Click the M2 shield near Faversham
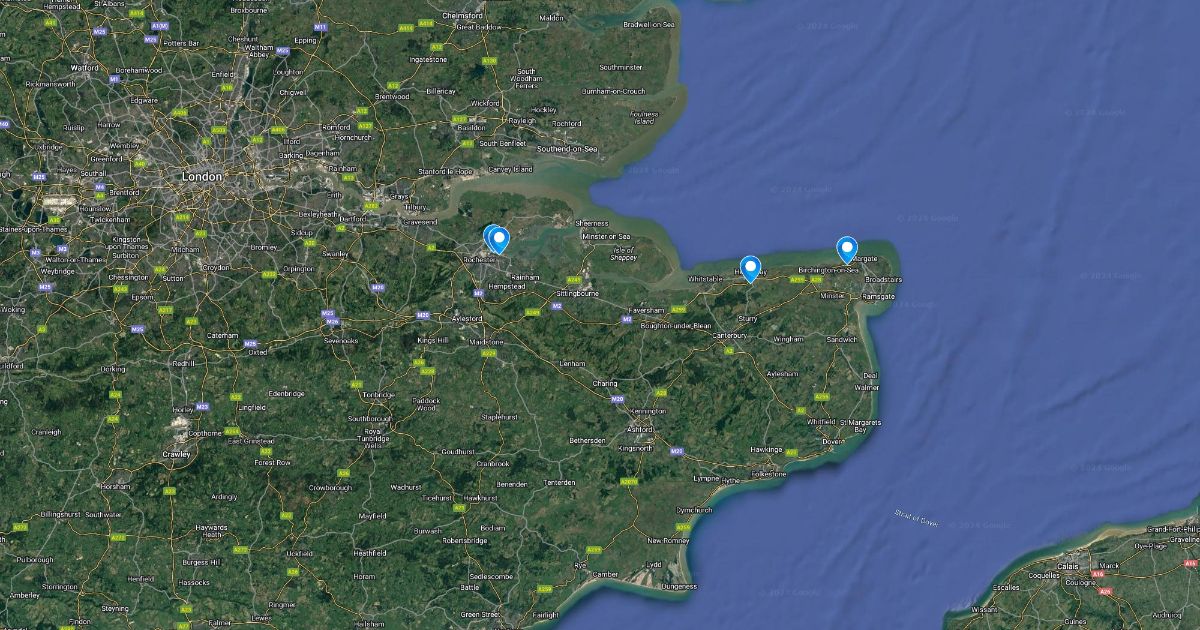 point(625,319)
